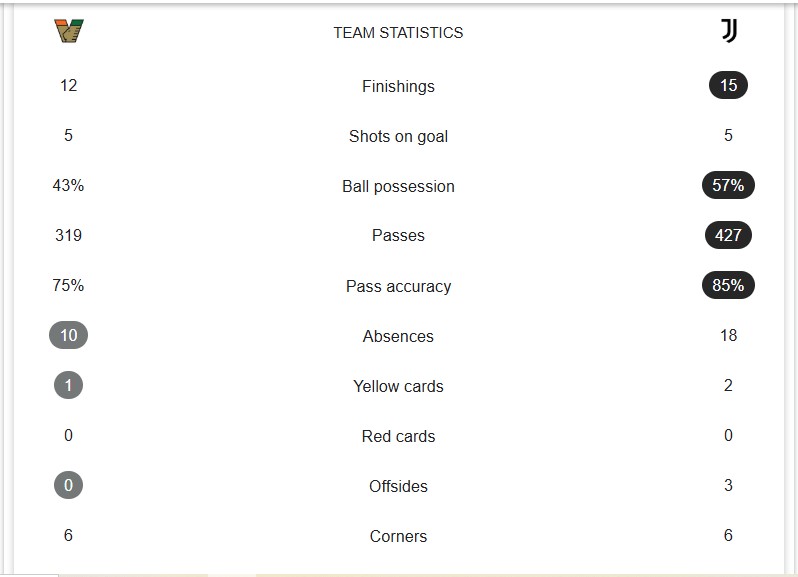Select the highlighted 15 finishings badge

pyautogui.click(x=728, y=85)
